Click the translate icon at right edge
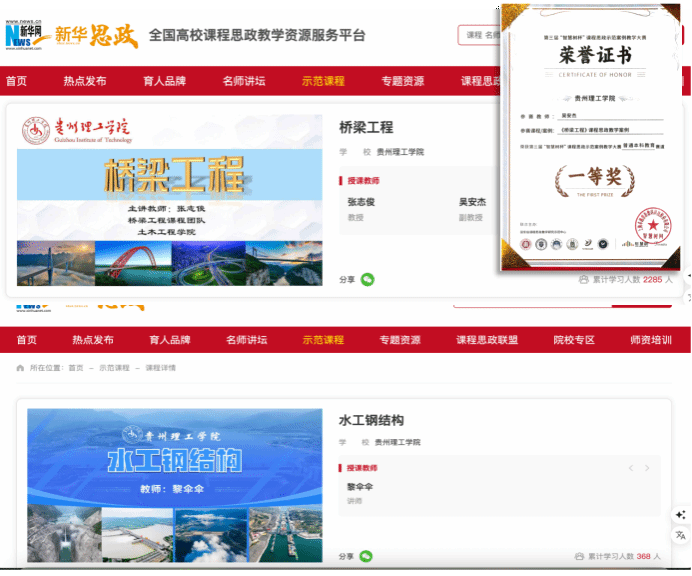The width and height of the screenshot is (692, 576). [681, 535]
